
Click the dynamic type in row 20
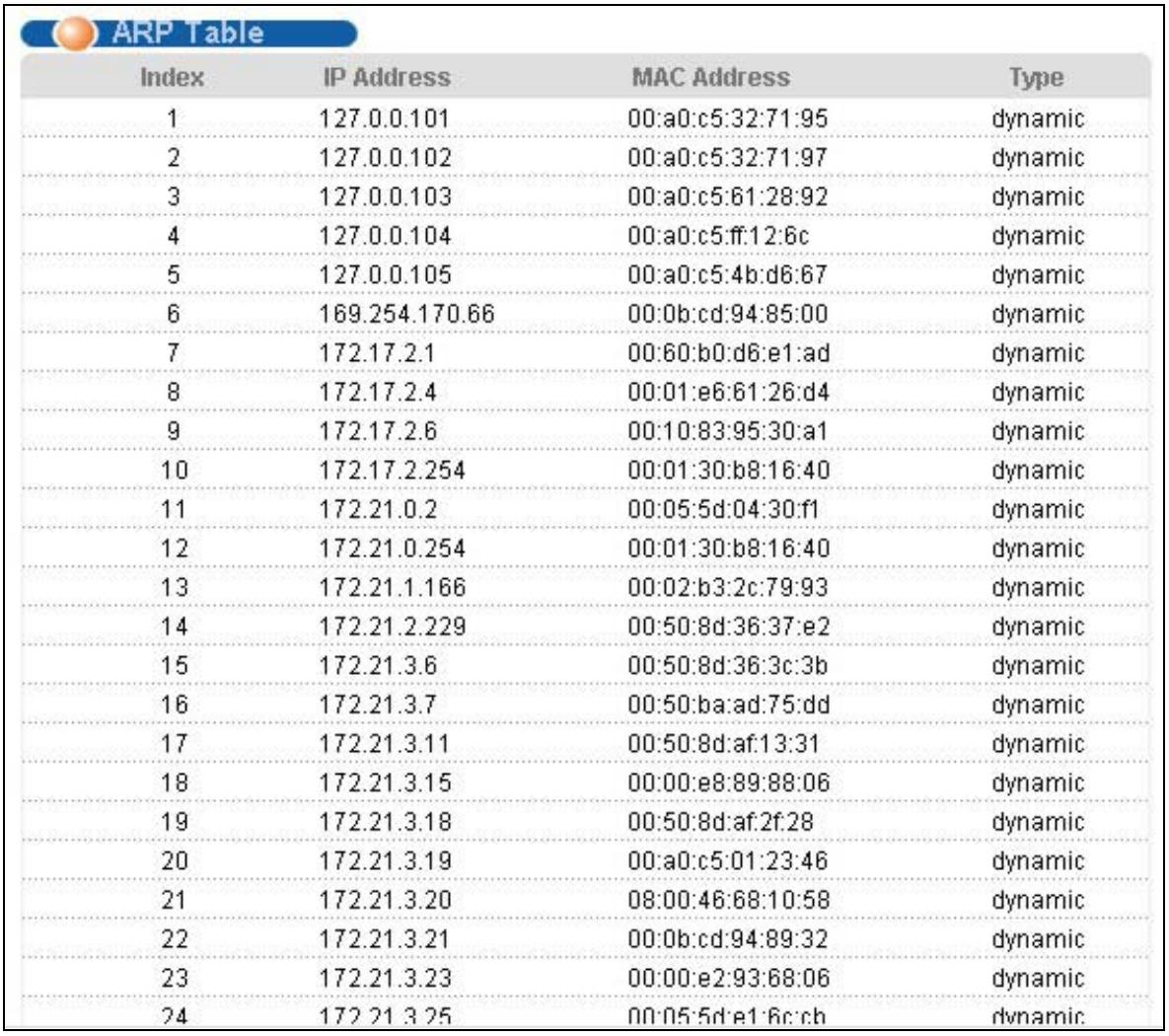pos(1038,860)
